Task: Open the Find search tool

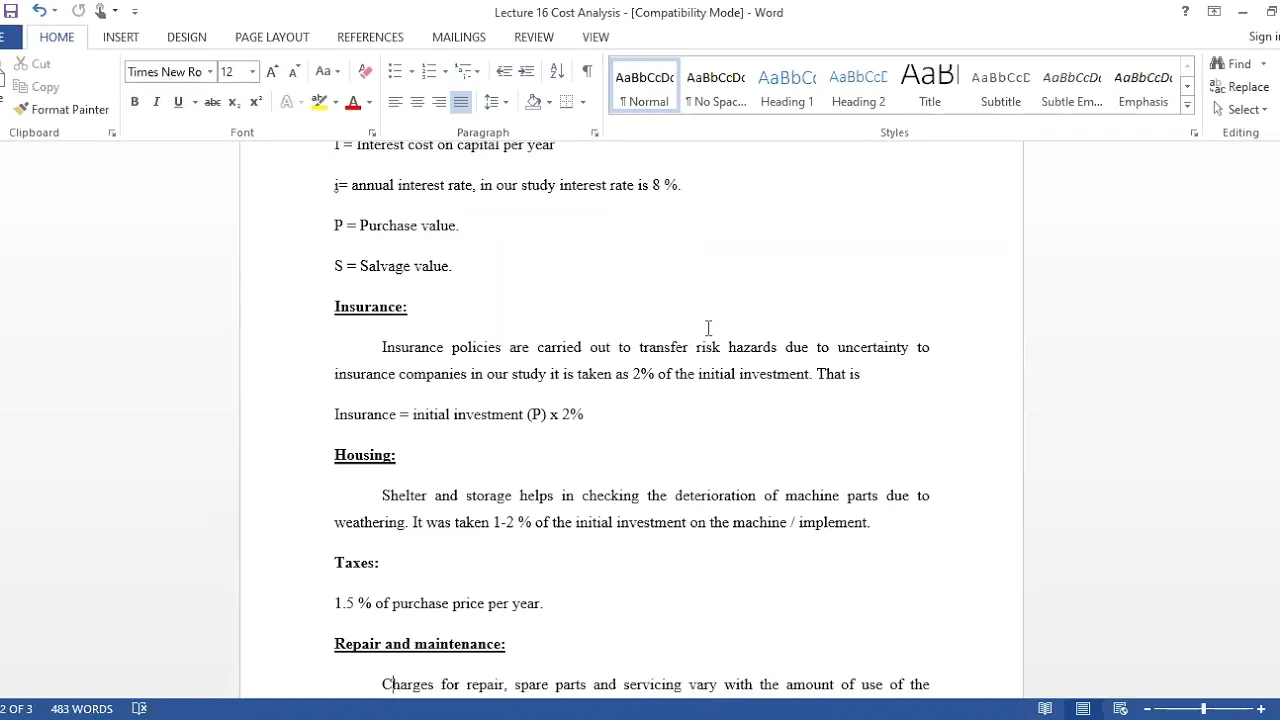Action: 1231,64
